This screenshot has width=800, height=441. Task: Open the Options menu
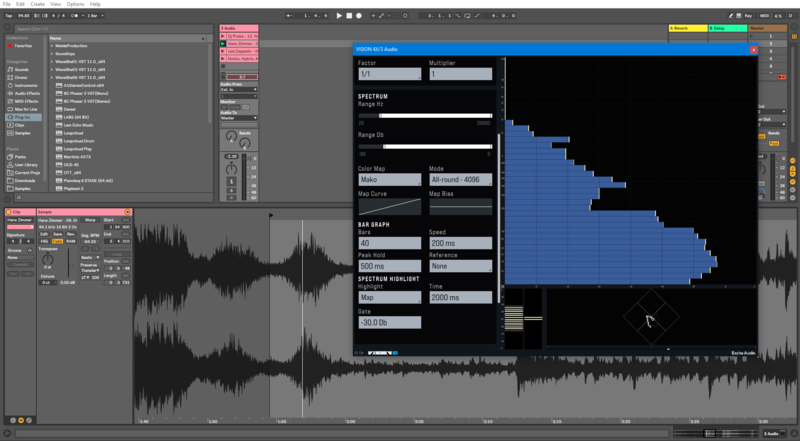click(74, 4)
